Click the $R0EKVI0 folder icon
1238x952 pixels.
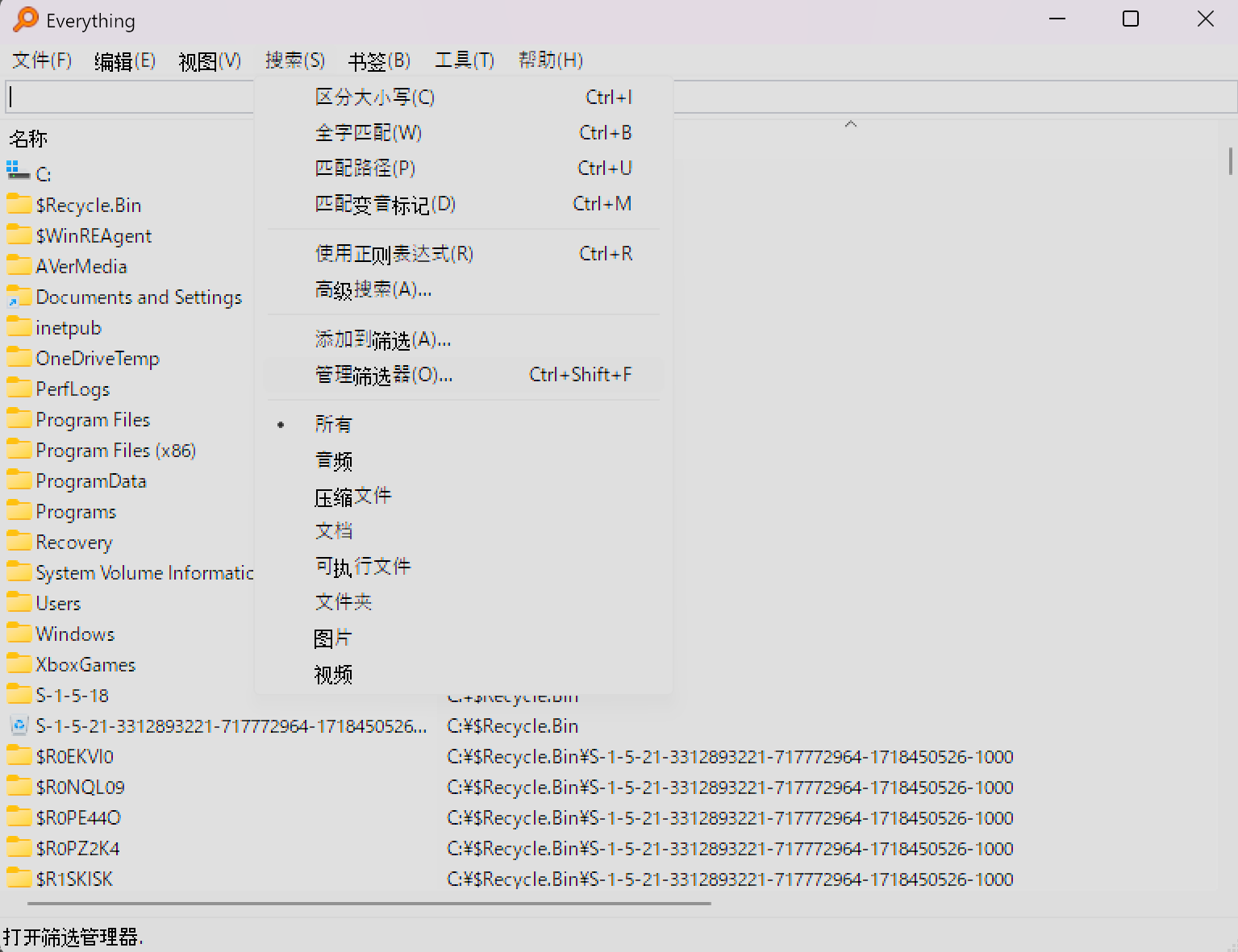[19, 755]
